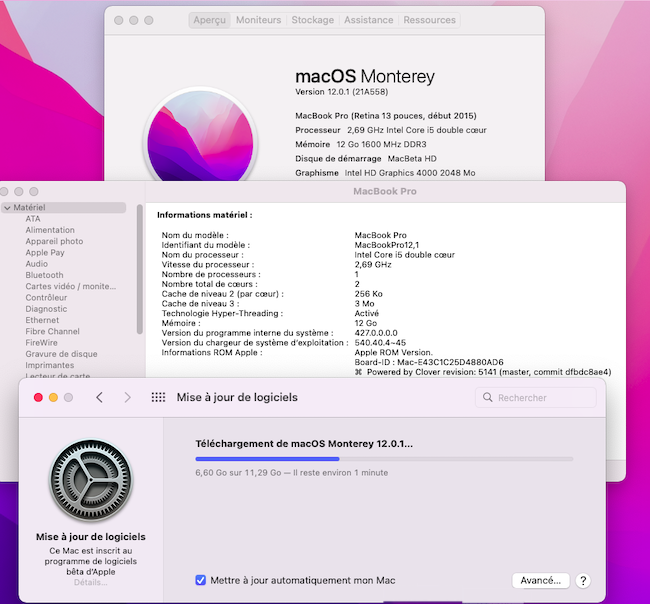The image size is (650, 604).
Task: Click the Version 12.0.1 (21A558) text
Action: tap(342, 92)
